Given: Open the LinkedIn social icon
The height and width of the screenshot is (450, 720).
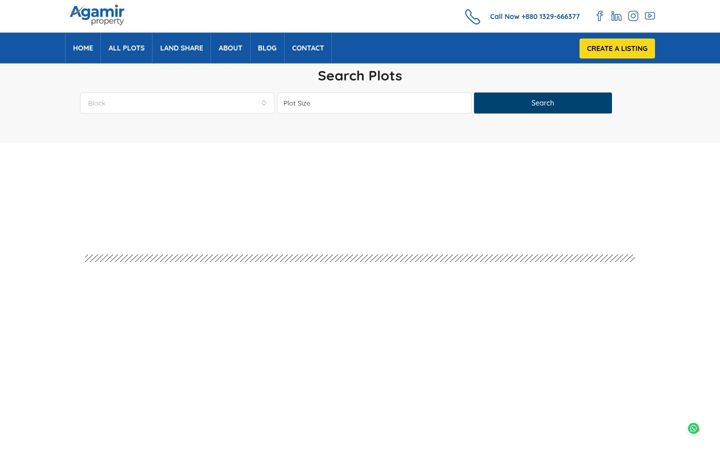Looking at the screenshot, I should click(x=616, y=16).
